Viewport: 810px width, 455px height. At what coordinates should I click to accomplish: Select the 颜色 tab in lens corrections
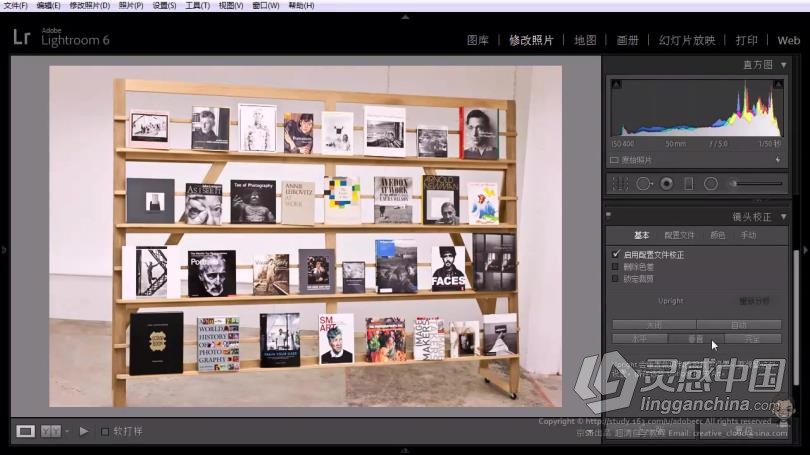[x=718, y=235]
